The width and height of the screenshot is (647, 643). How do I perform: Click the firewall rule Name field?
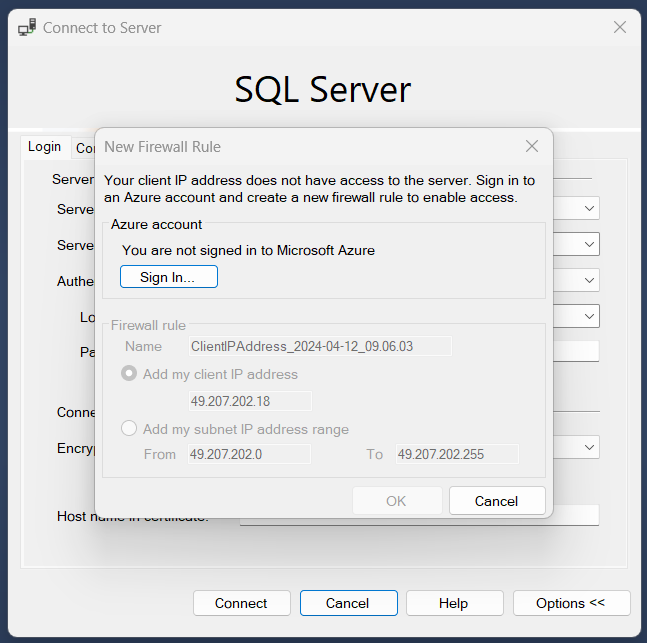(320, 346)
